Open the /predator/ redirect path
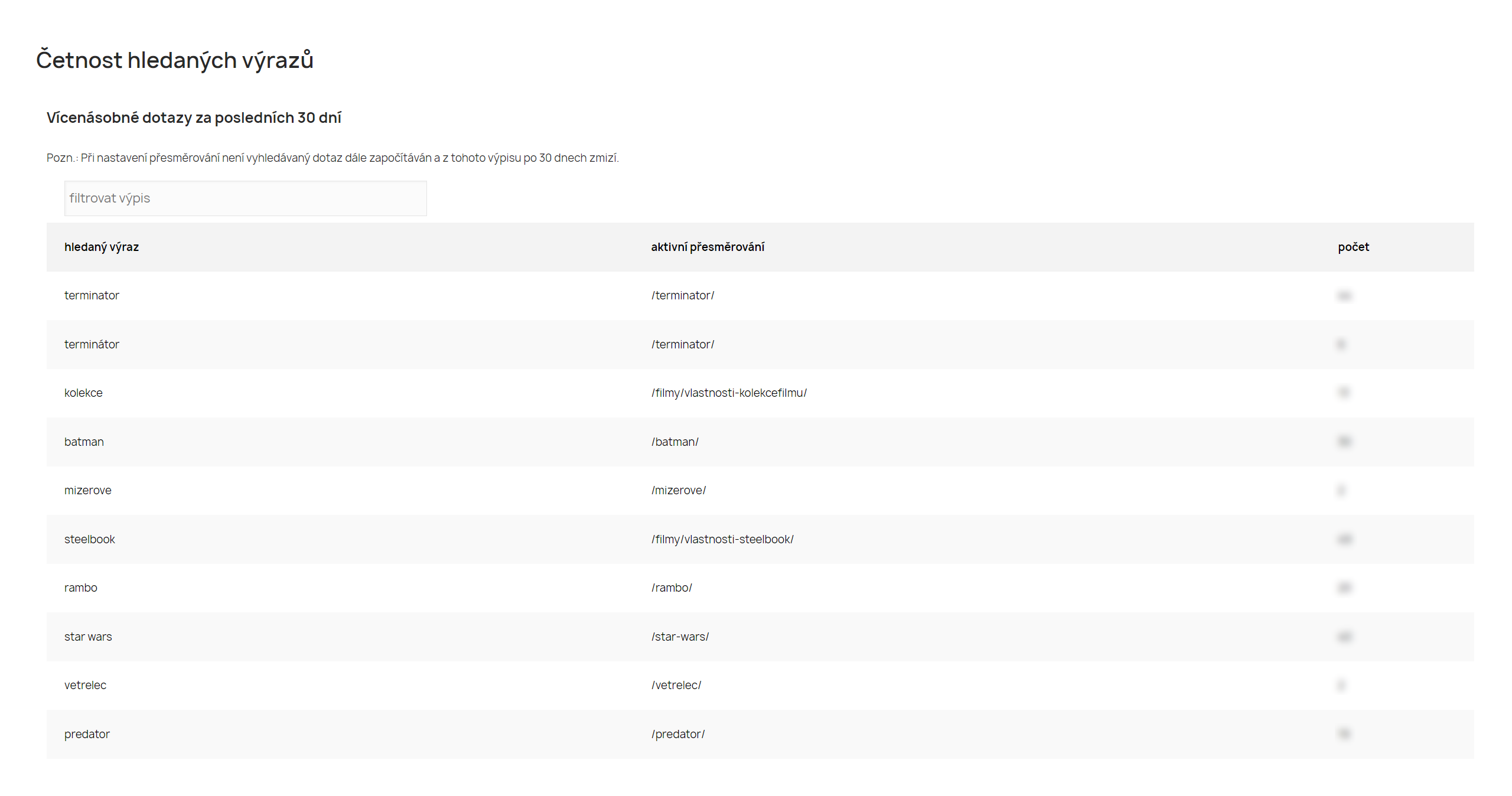Viewport: 1512px width, 796px height. tap(678, 734)
